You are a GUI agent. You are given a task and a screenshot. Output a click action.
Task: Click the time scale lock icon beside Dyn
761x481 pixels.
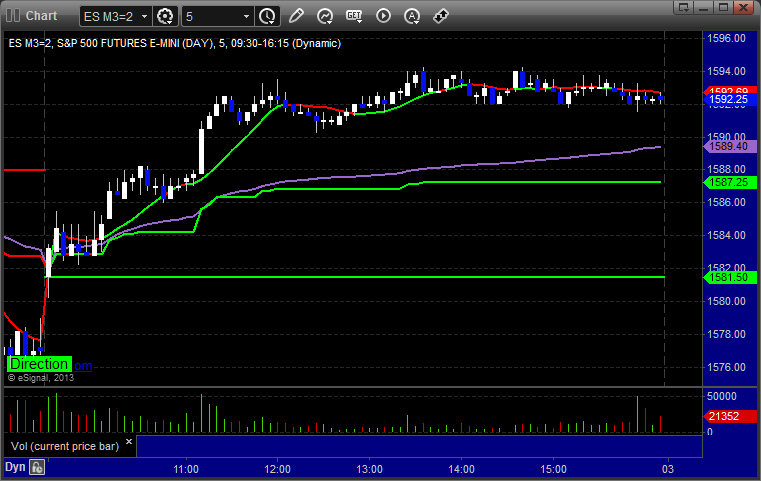[37, 467]
